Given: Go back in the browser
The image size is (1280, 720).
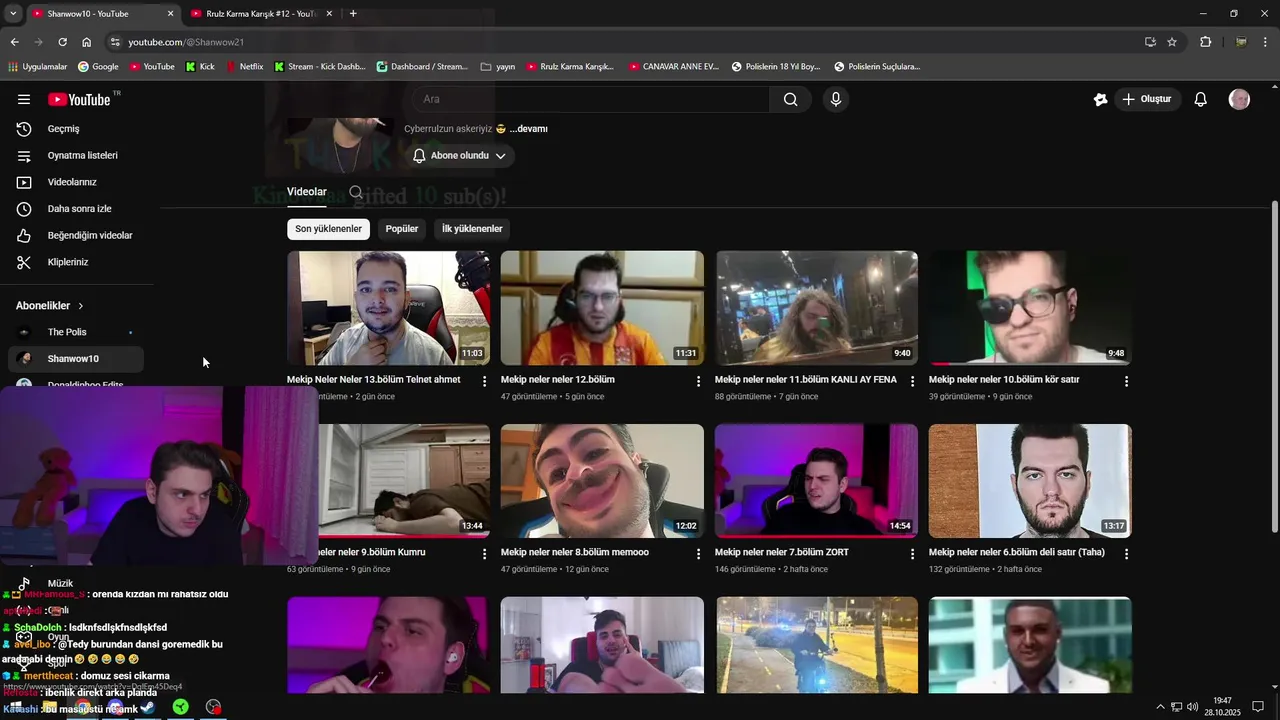Looking at the screenshot, I should (x=14, y=42).
